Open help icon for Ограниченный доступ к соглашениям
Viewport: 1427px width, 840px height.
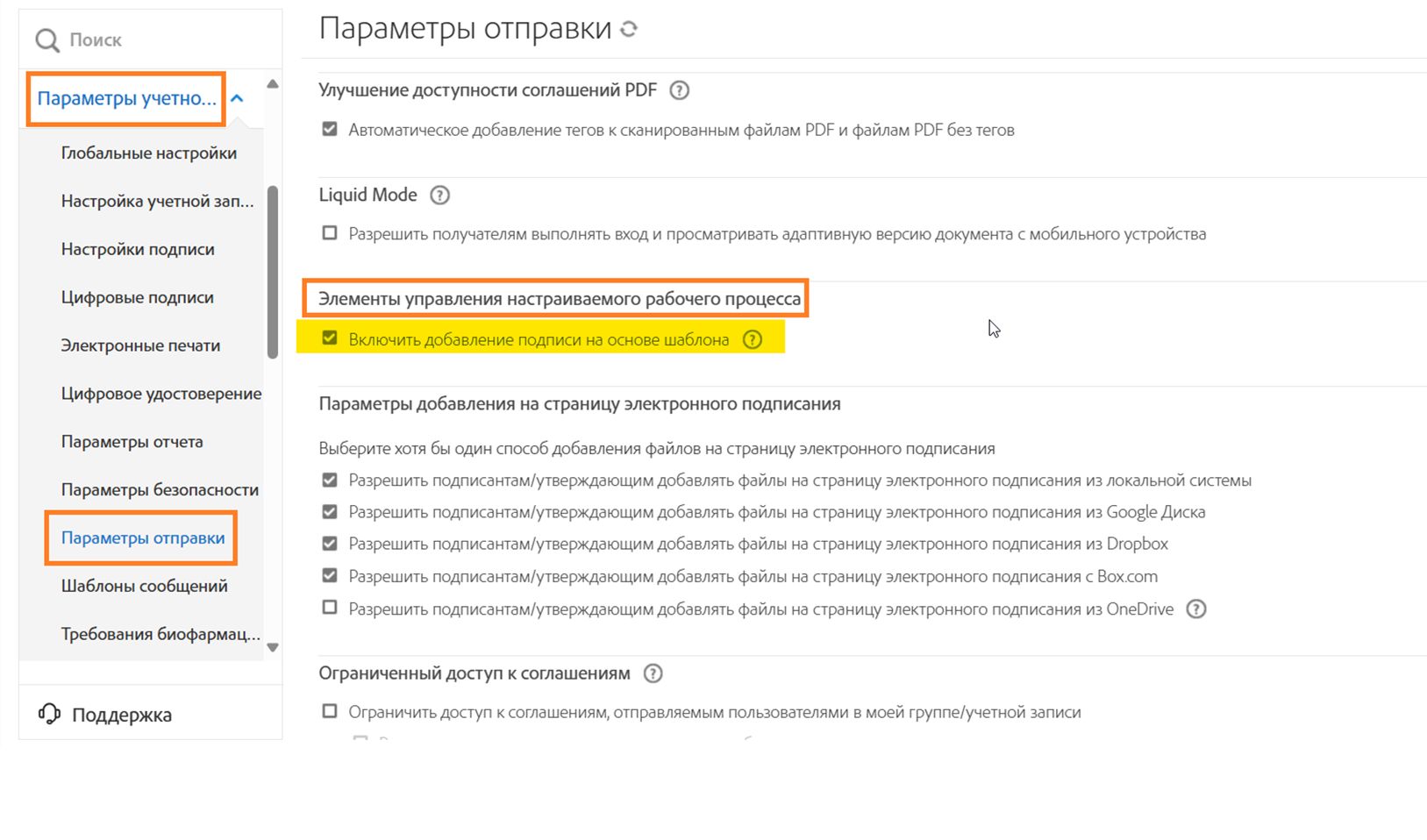click(x=653, y=673)
